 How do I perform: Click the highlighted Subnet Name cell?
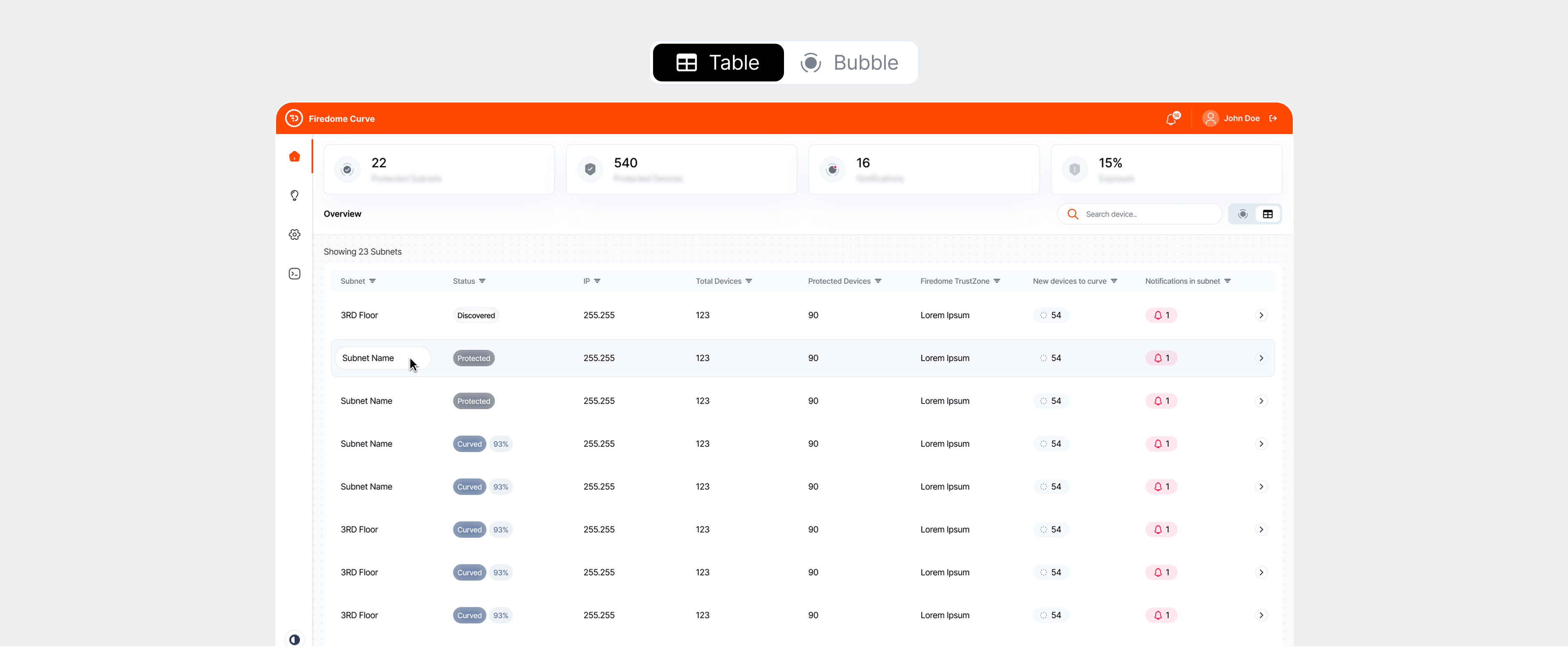point(383,358)
